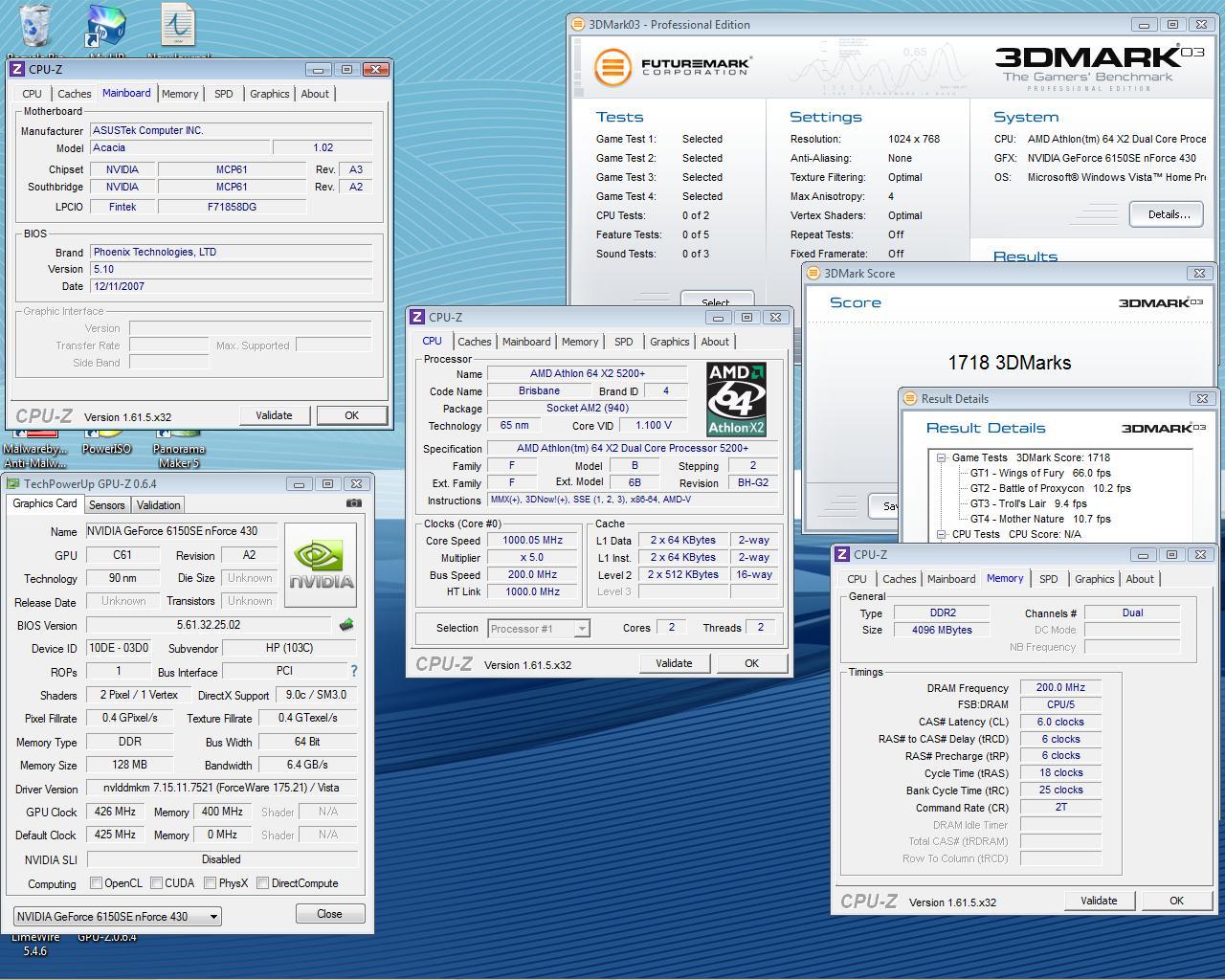Open the Validation tab in GPU-Z
This screenshot has height=980, width=1225.
pyautogui.click(x=158, y=505)
